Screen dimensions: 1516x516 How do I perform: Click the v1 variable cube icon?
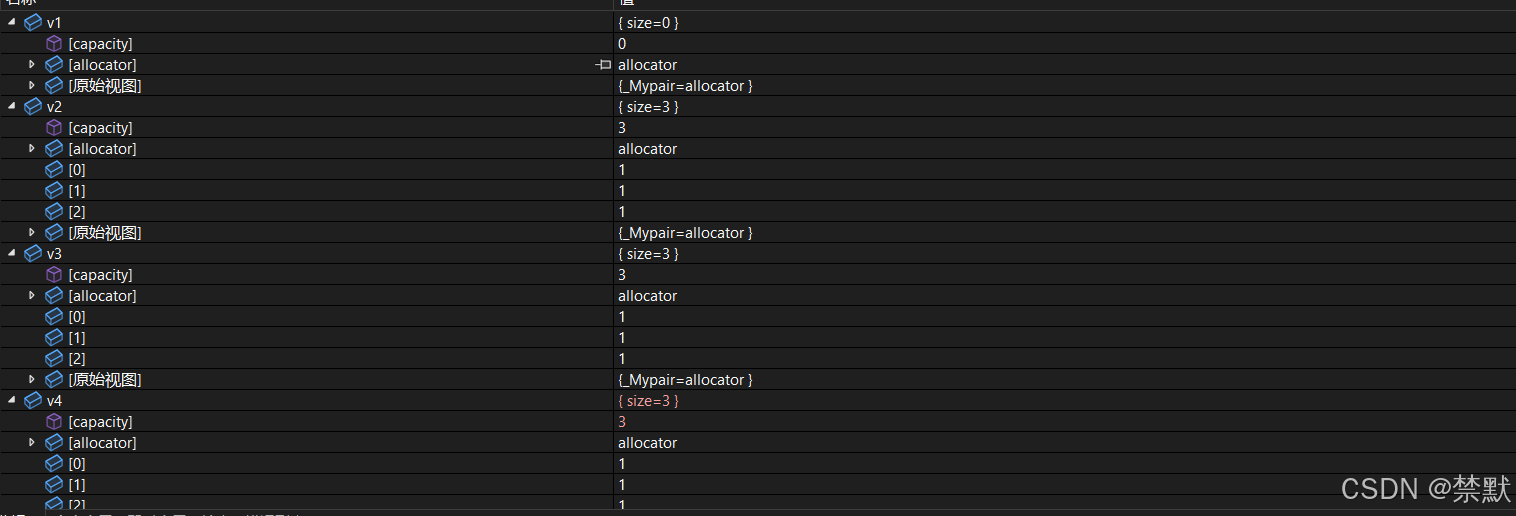[x=33, y=23]
